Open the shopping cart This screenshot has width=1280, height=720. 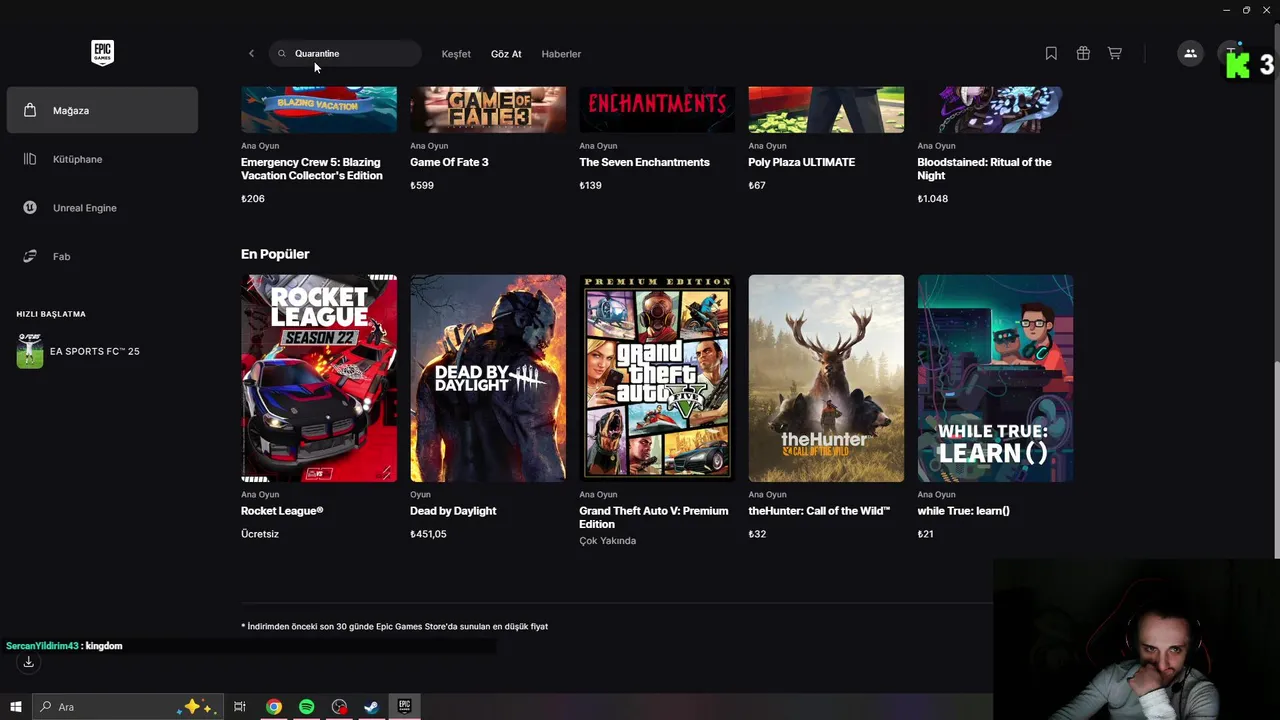(1115, 54)
